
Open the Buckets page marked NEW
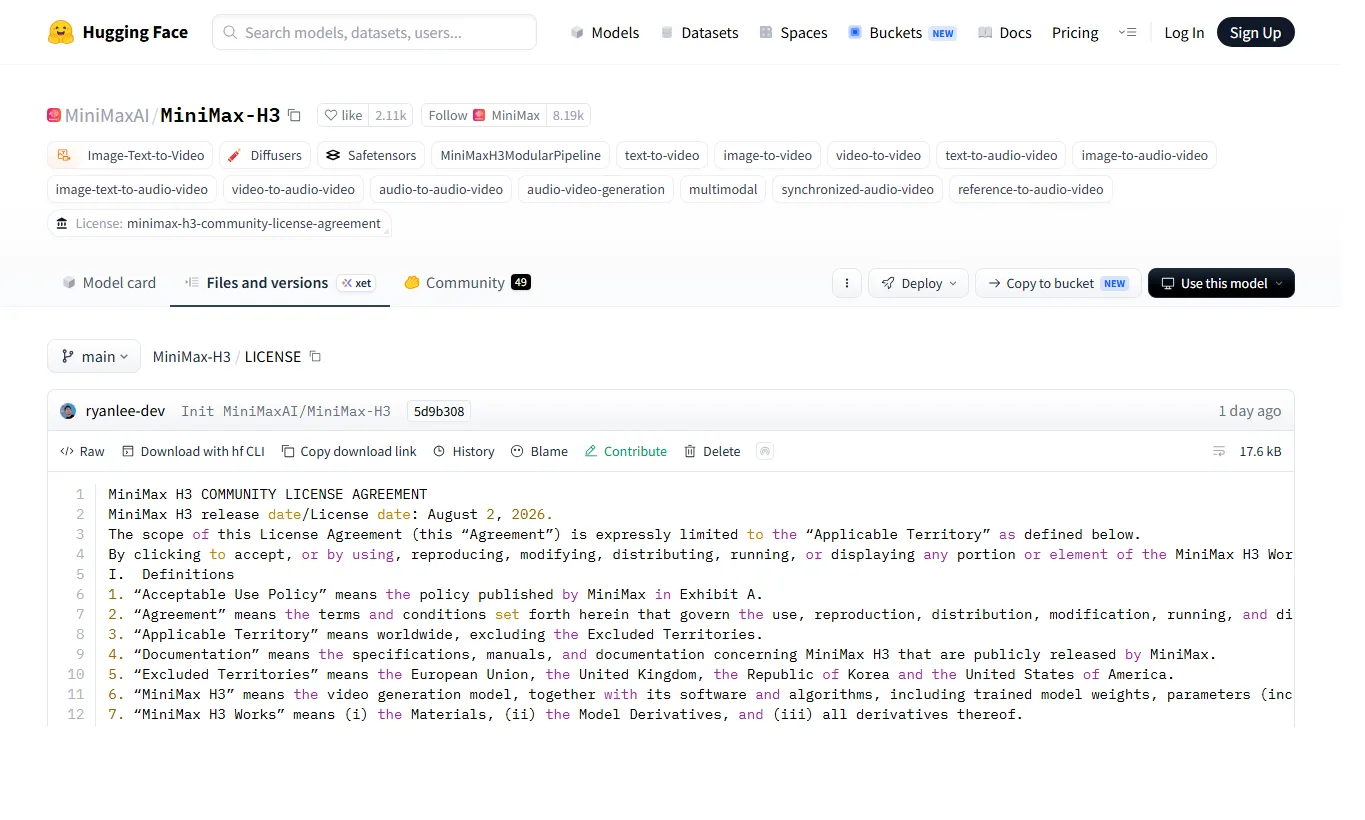coord(902,32)
